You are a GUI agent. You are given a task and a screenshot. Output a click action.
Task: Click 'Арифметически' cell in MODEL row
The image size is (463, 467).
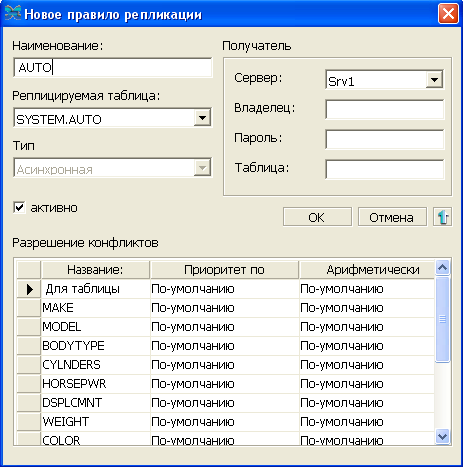367,327
